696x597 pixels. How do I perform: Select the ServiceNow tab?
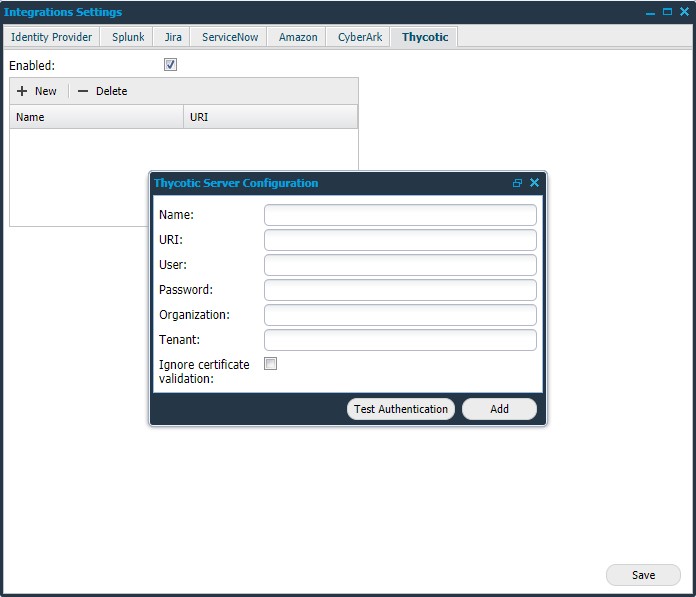(230, 37)
